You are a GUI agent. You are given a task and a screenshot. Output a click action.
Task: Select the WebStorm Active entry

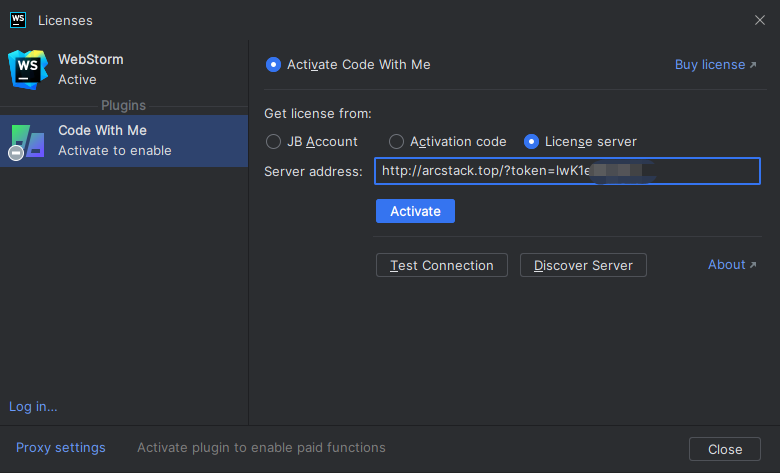[x=124, y=70]
